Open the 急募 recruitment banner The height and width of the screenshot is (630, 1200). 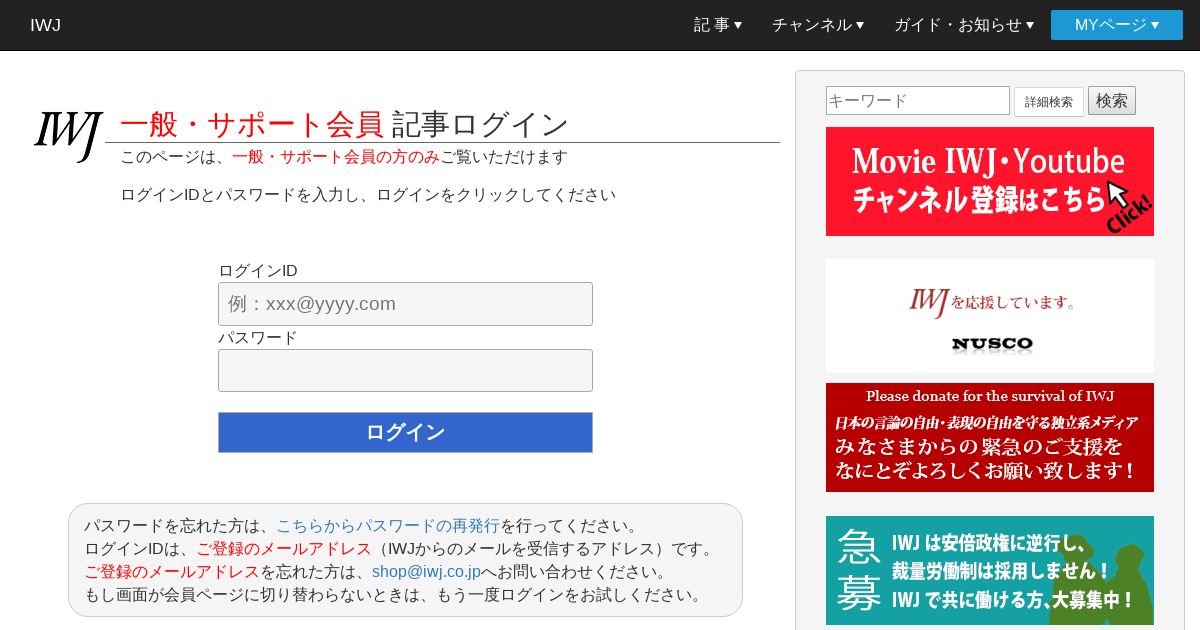(x=990, y=570)
